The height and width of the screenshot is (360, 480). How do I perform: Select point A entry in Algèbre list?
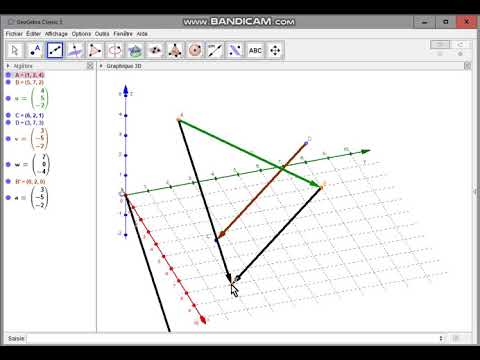30,75
